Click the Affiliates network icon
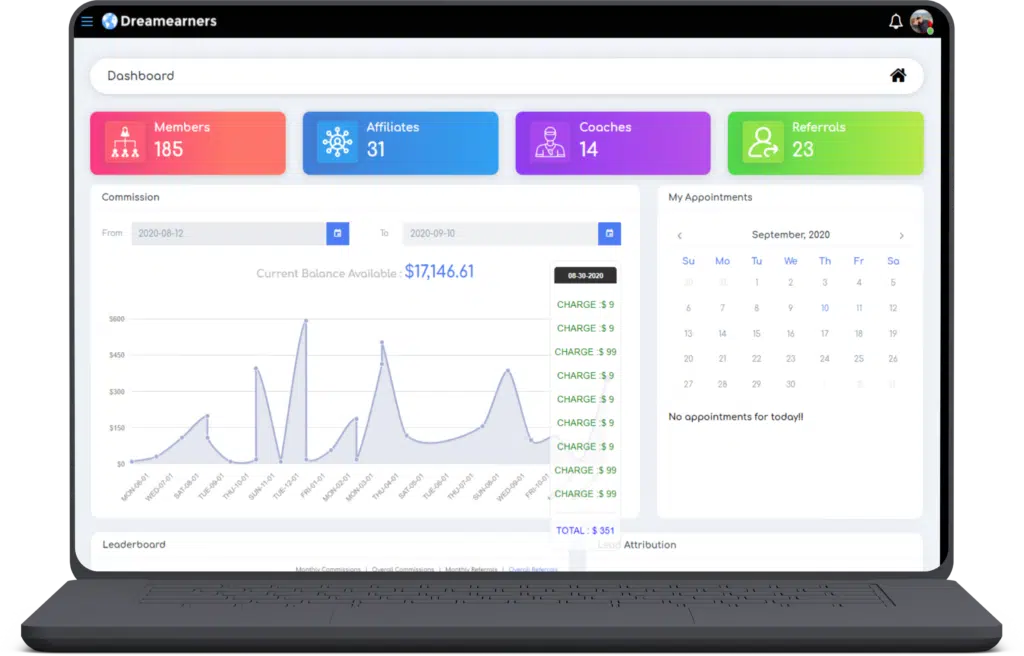This screenshot has height=656, width=1024. pos(338,142)
